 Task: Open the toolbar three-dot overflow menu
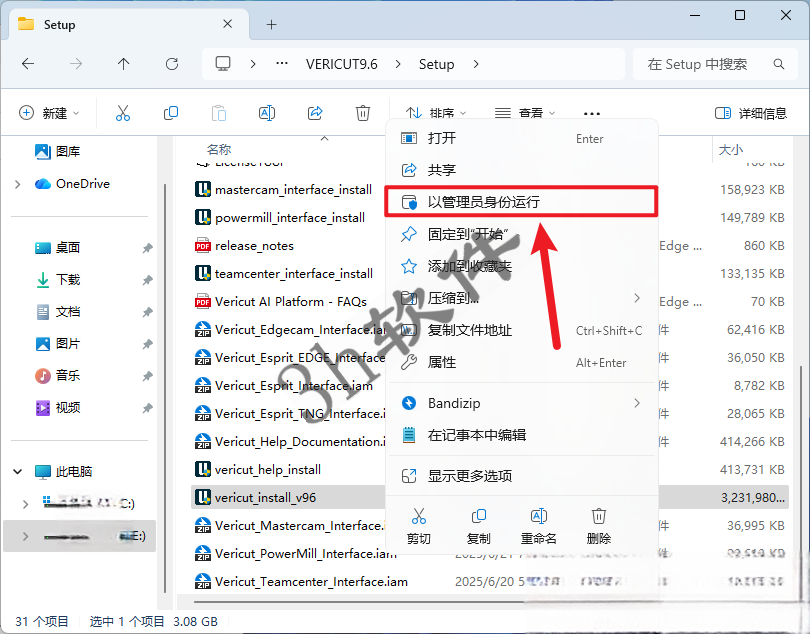(x=591, y=113)
